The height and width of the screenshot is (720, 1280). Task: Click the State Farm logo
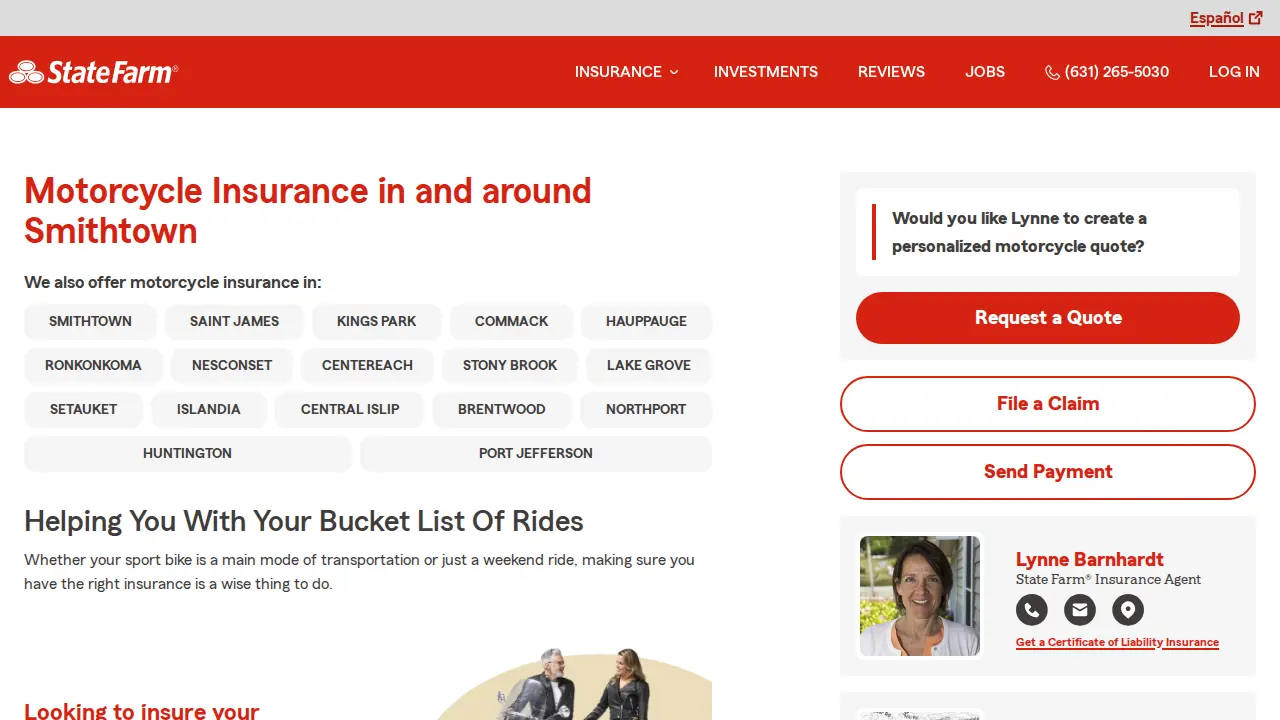pos(93,72)
